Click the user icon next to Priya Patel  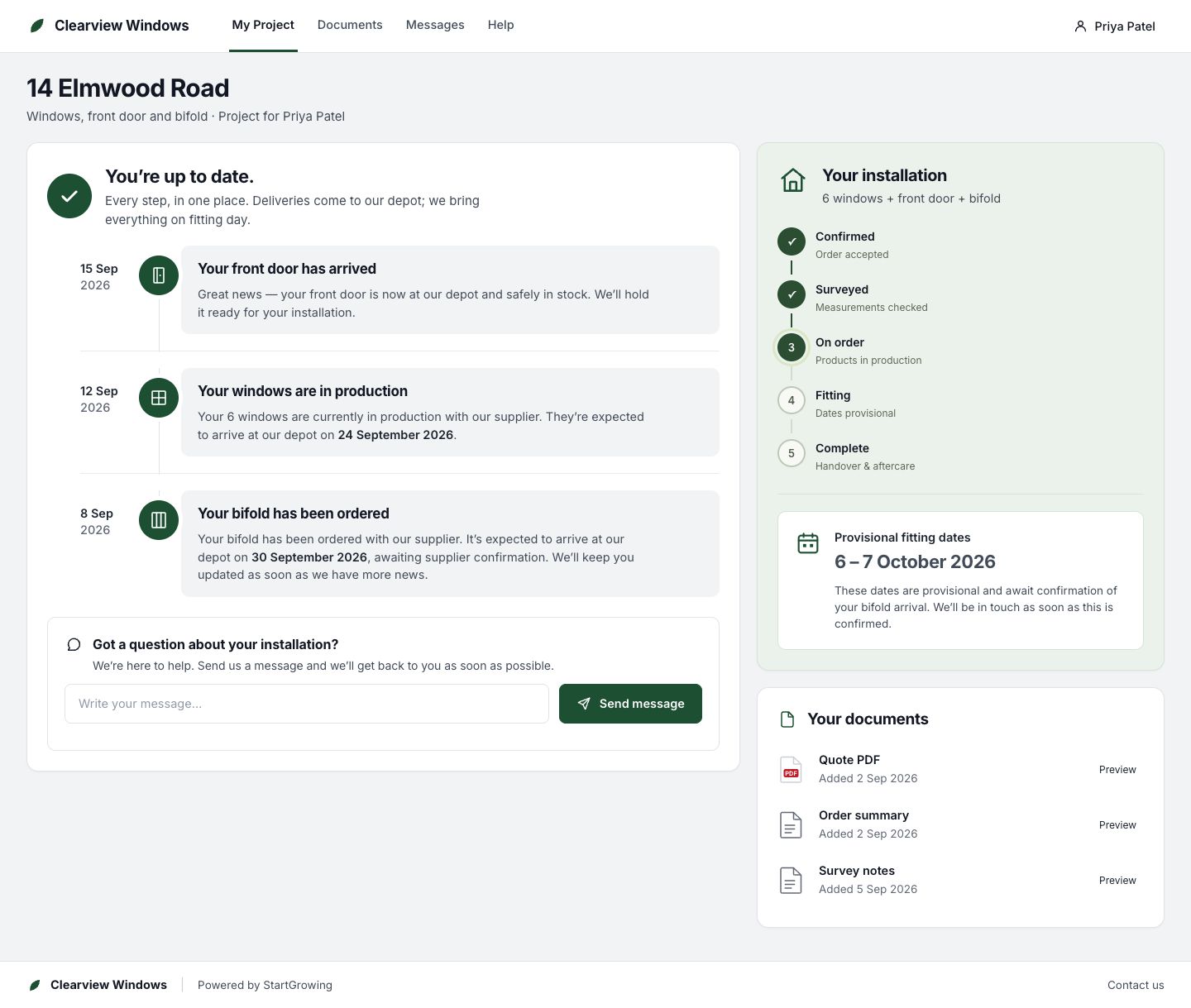click(x=1080, y=26)
